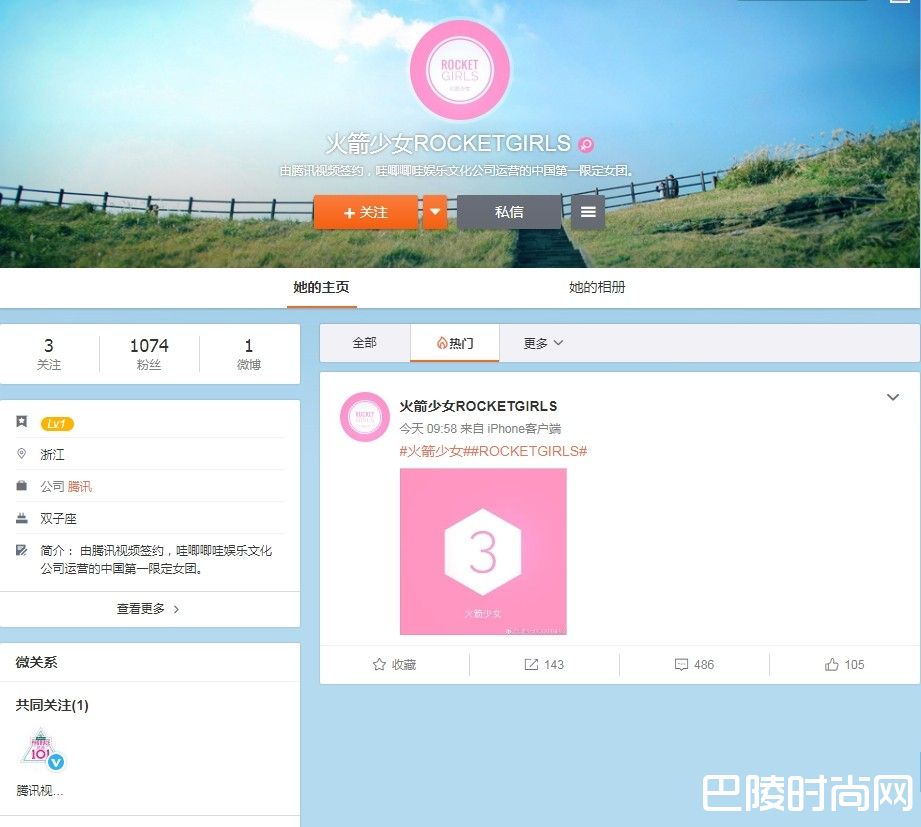Open the 更多 filter dropdown
This screenshot has height=827, width=921.
[x=543, y=343]
